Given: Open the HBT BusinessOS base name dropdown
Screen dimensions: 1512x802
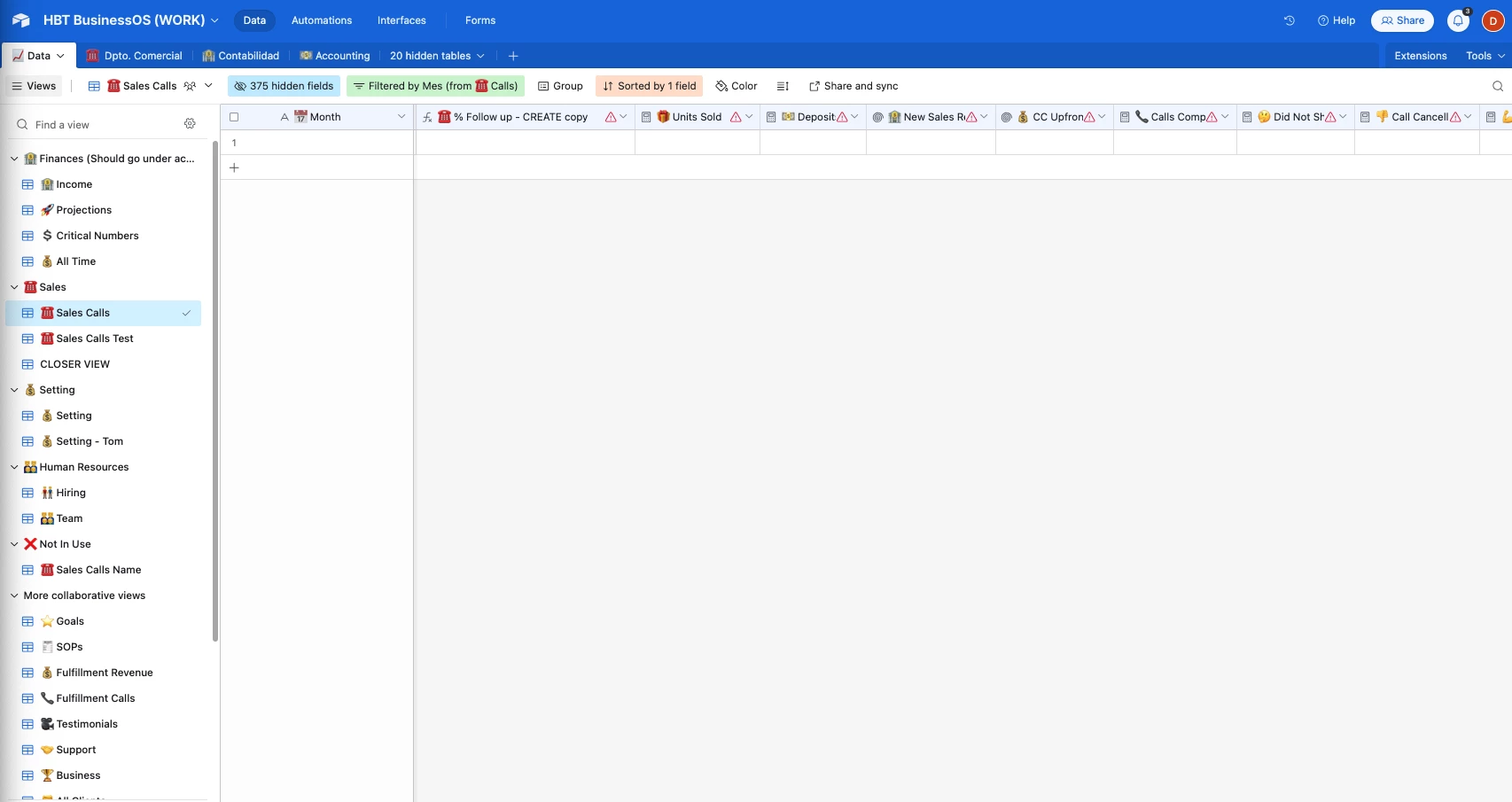Looking at the screenshot, I should coord(131,20).
